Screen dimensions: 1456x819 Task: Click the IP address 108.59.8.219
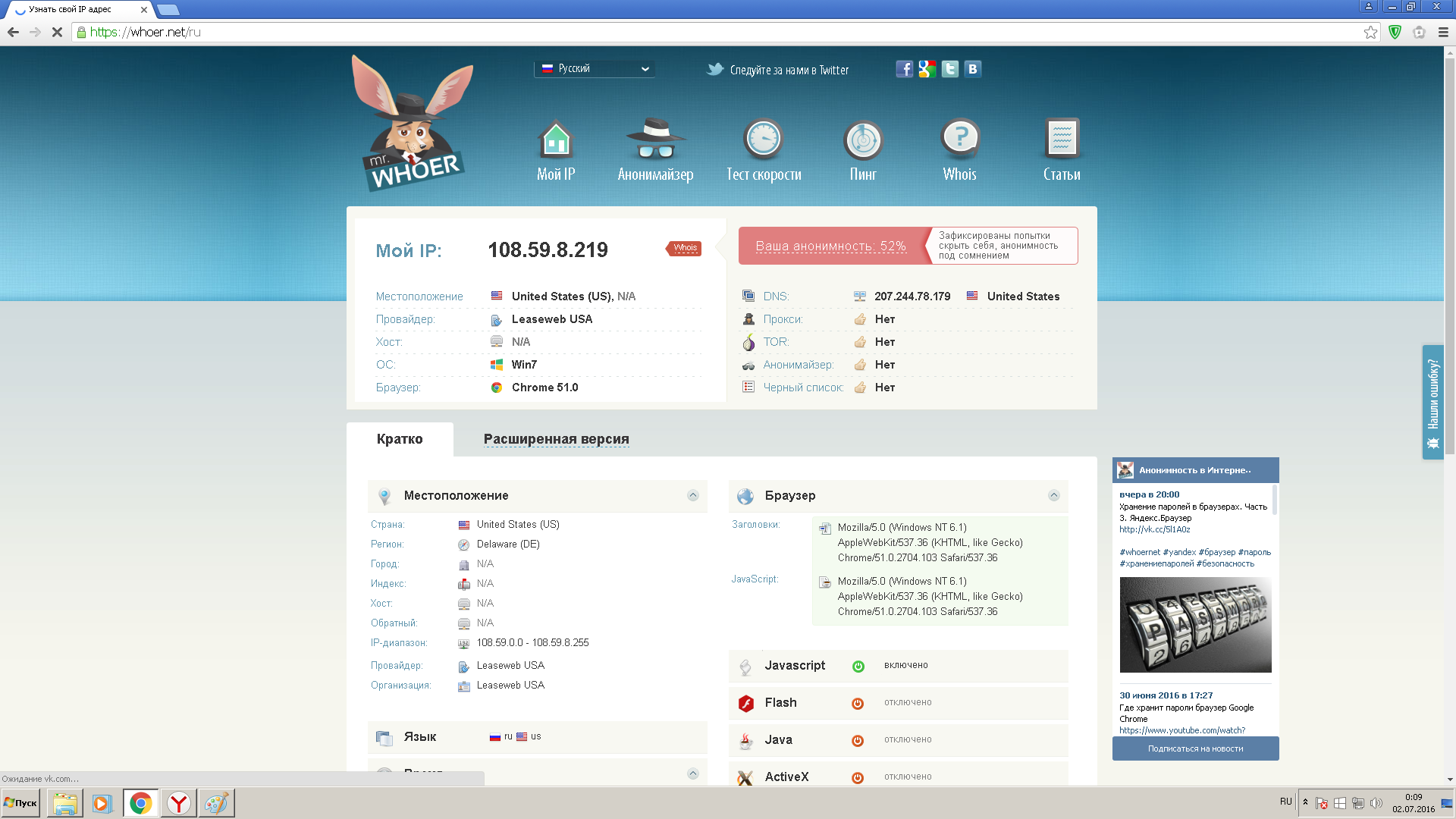point(548,249)
